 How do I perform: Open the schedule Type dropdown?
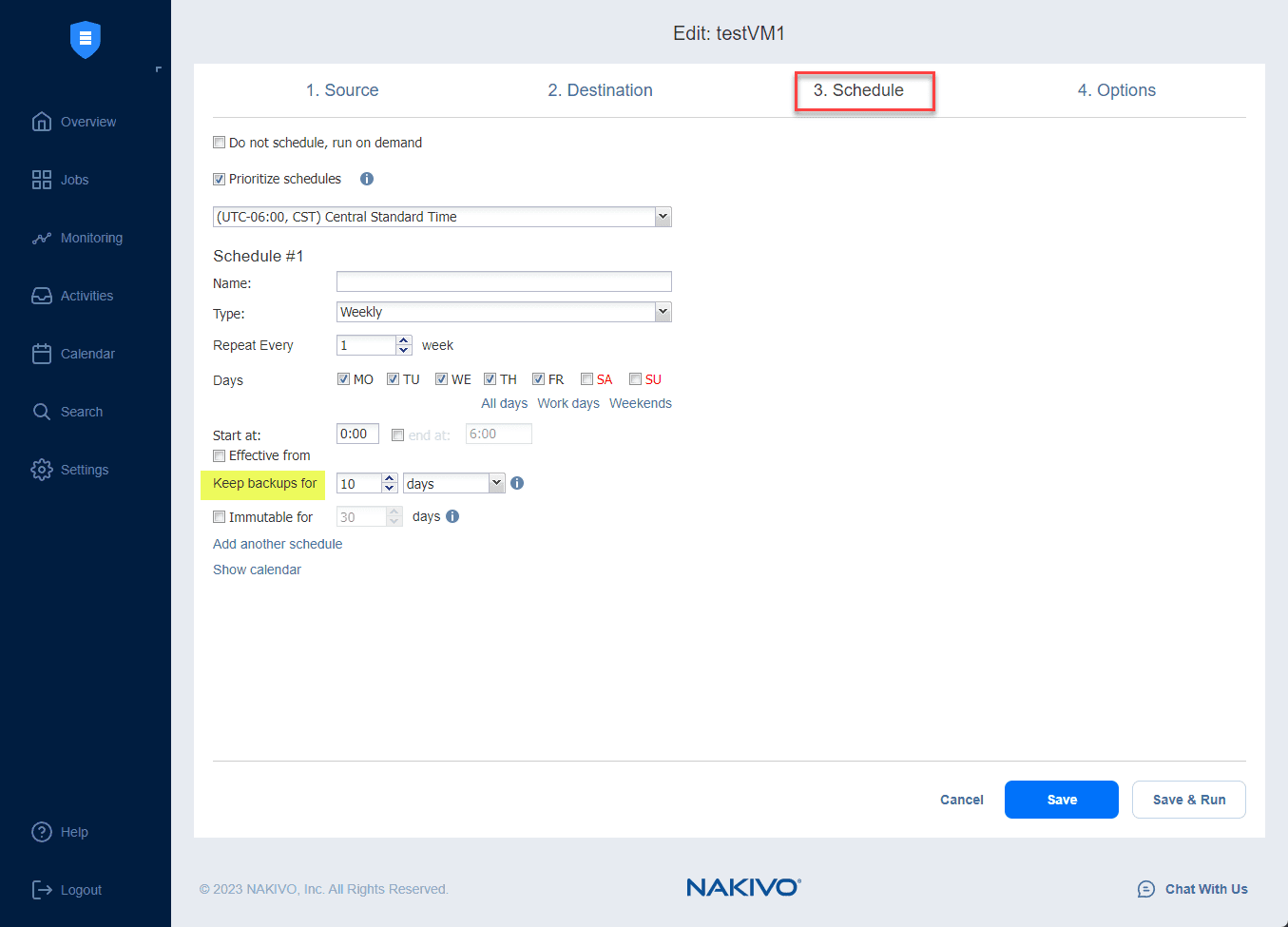pyautogui.click(x=663, y=312)
